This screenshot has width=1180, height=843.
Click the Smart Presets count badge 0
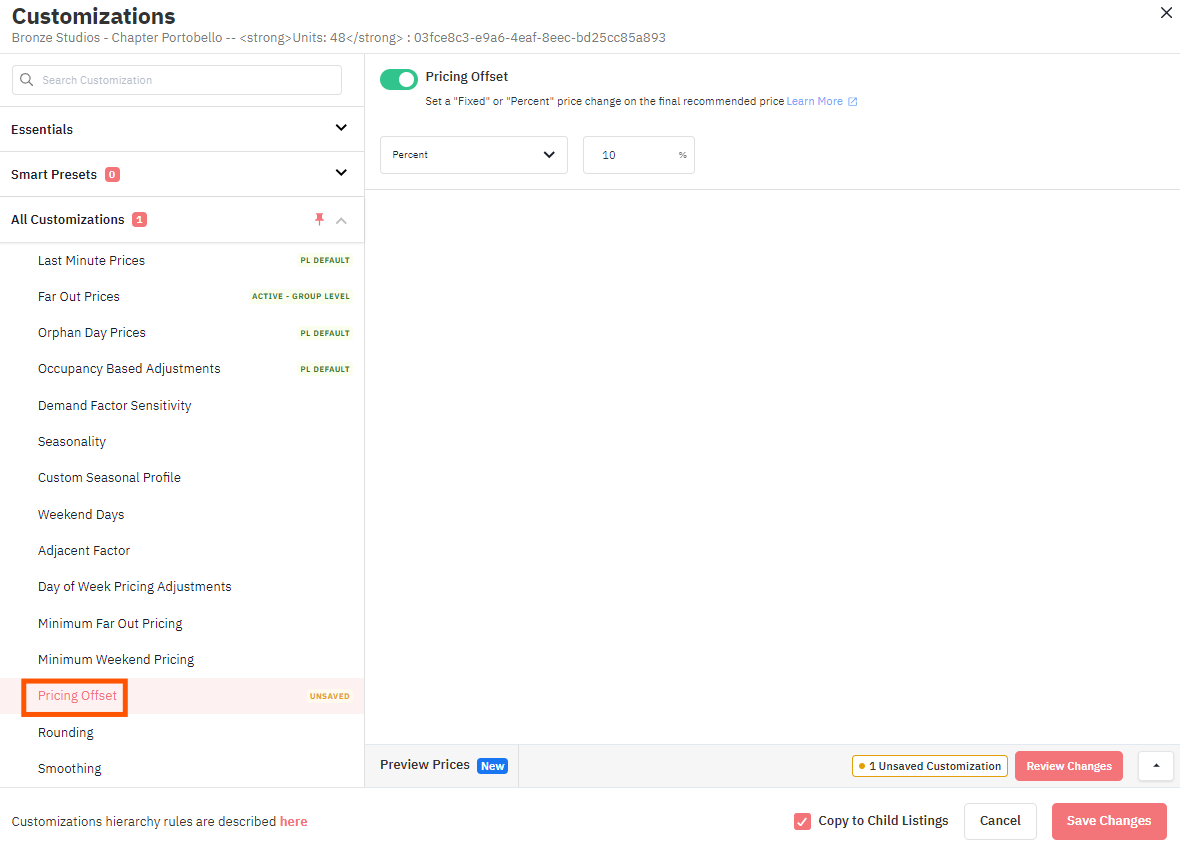point(112,175)
